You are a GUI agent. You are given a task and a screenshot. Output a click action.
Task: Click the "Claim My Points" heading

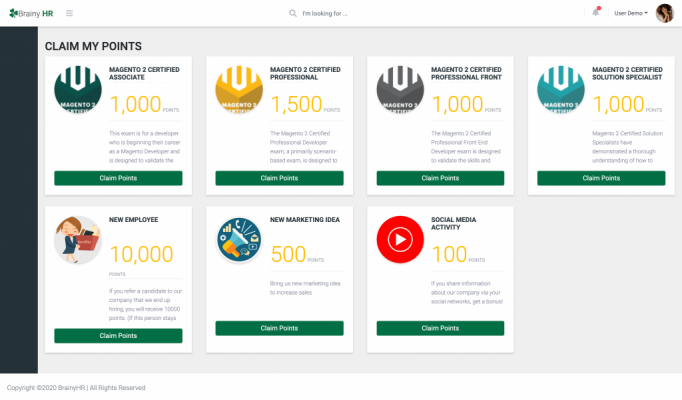click(x=93, y=46)
